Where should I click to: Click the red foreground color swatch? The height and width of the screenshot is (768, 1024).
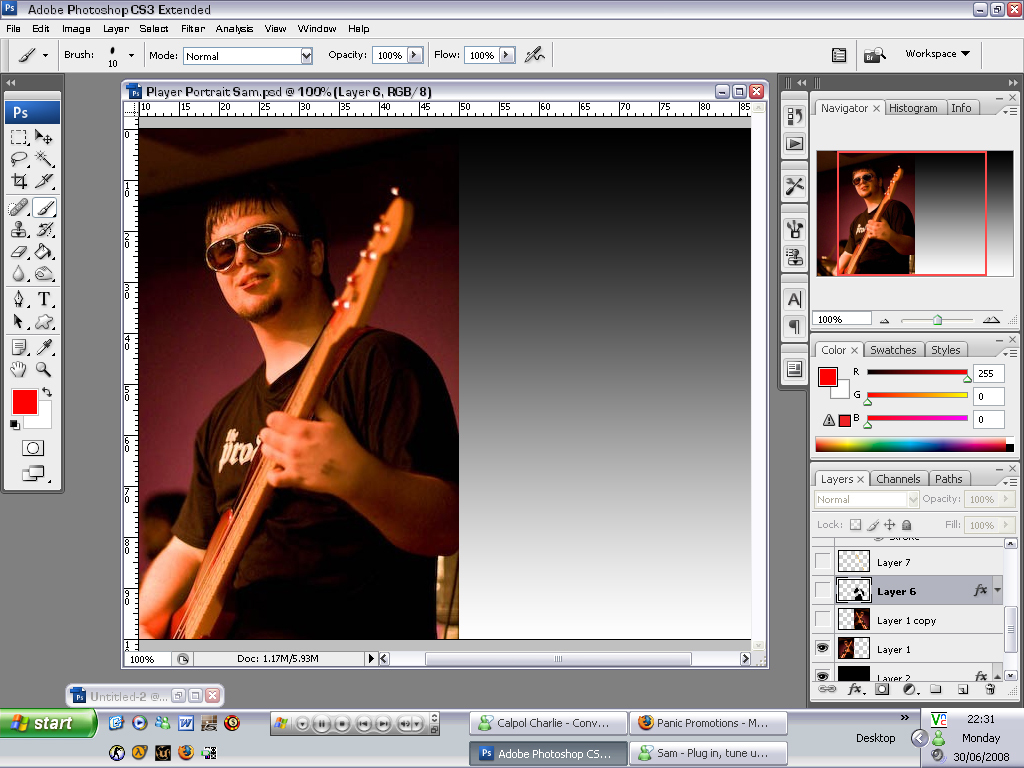pos(25,402)
